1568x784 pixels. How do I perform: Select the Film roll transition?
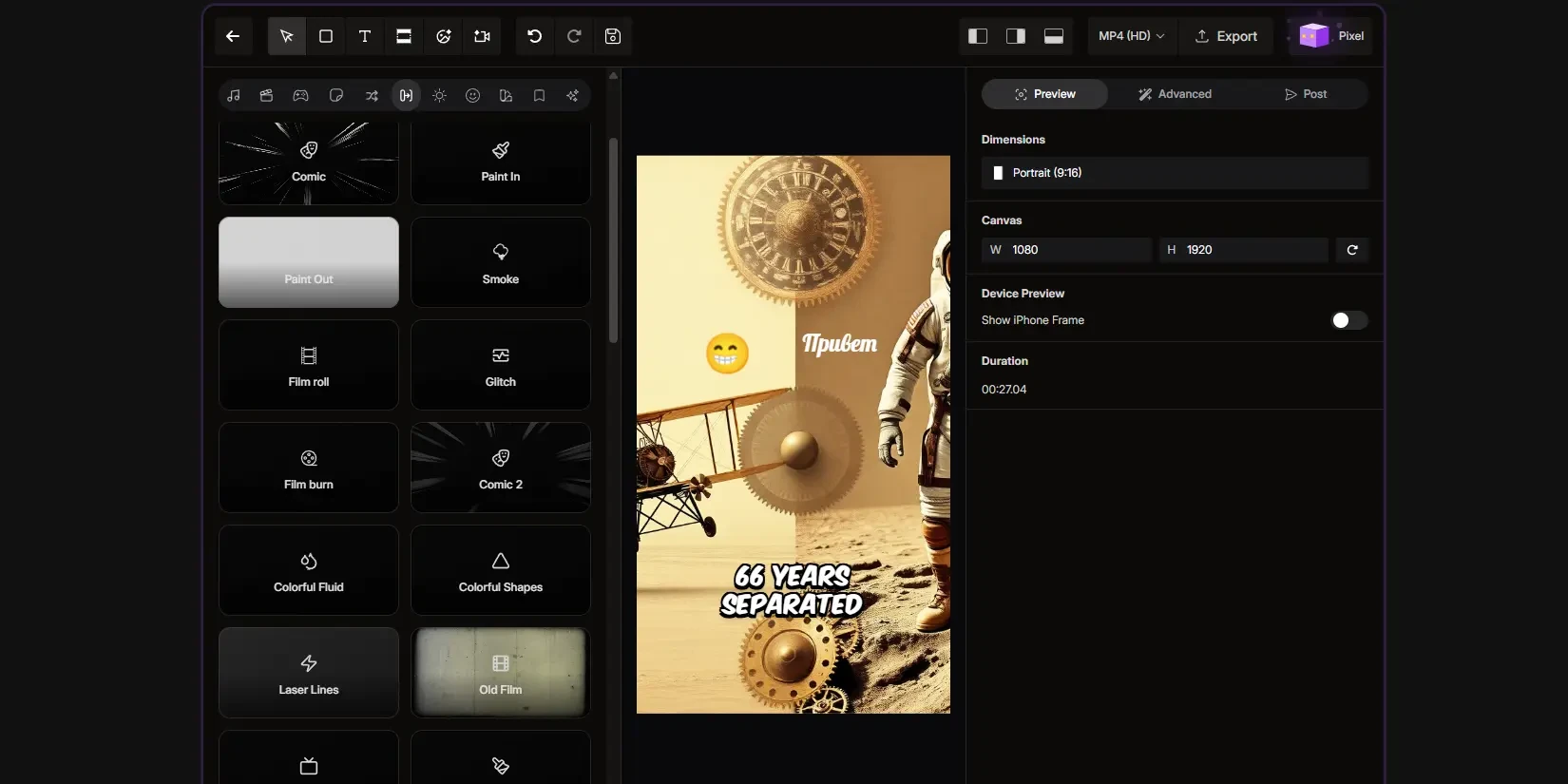point(309,365)
